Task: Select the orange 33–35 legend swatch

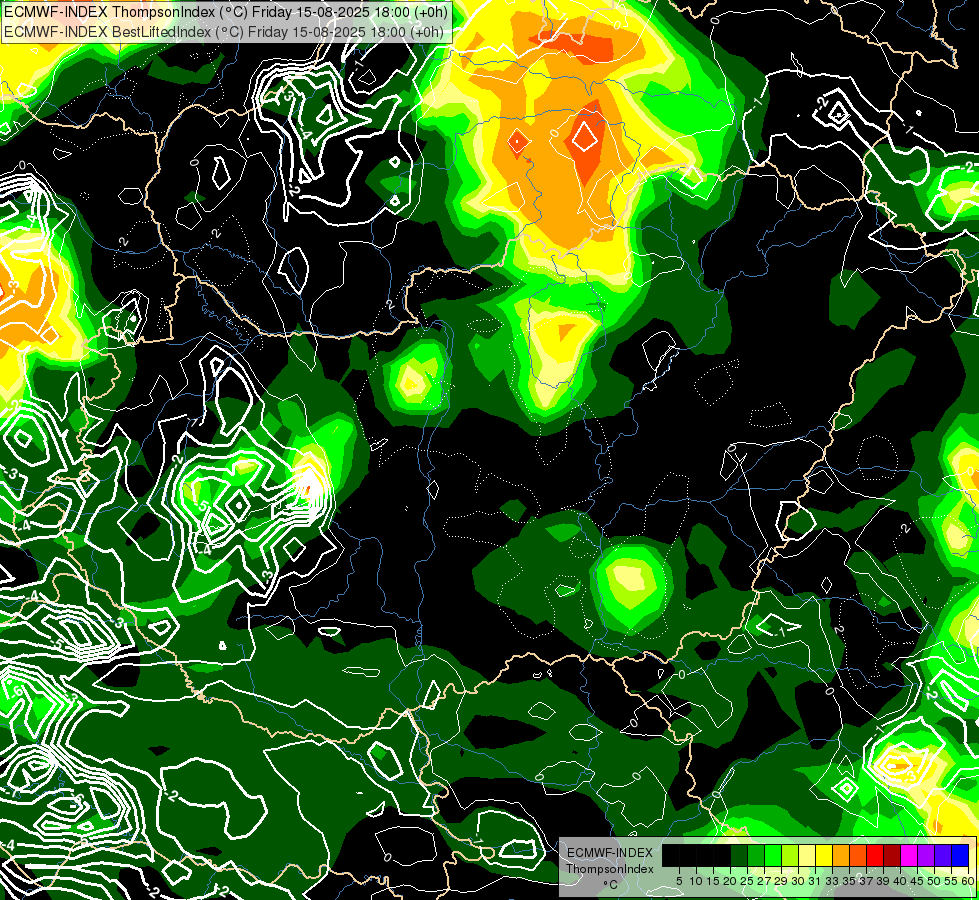Action: pyautogui.click(x=841, y=855)
